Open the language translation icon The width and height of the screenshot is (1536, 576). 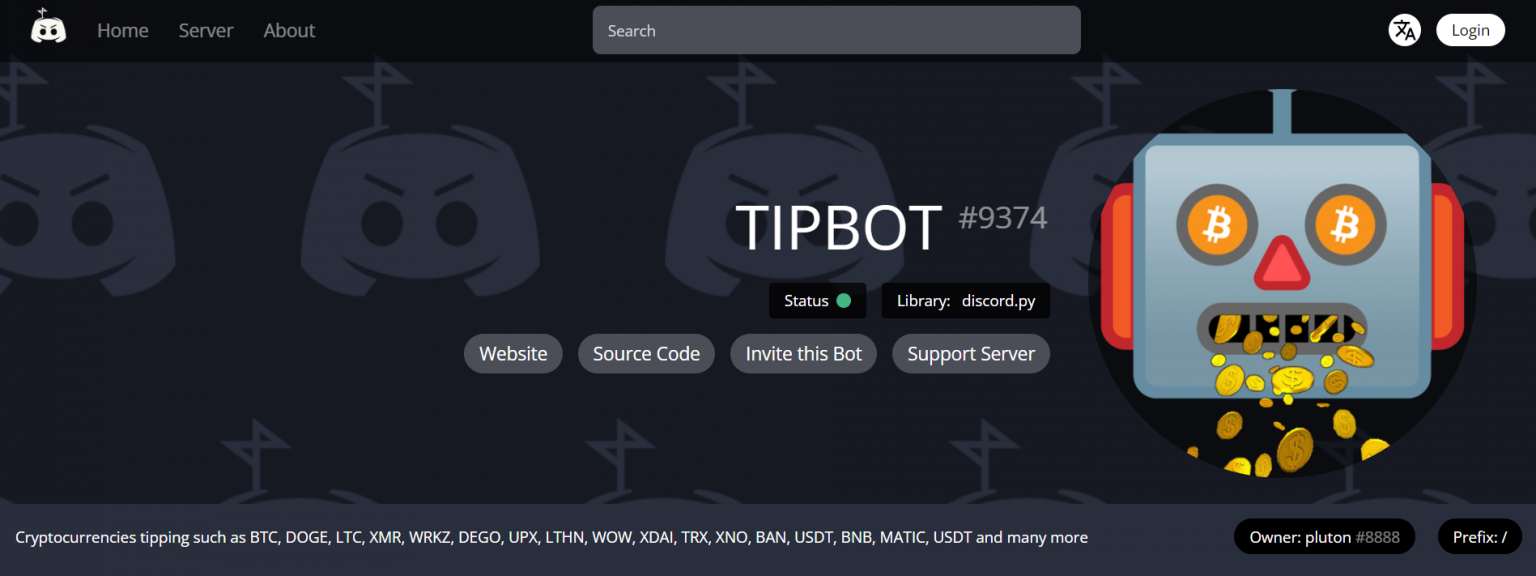click(1404, 30)
